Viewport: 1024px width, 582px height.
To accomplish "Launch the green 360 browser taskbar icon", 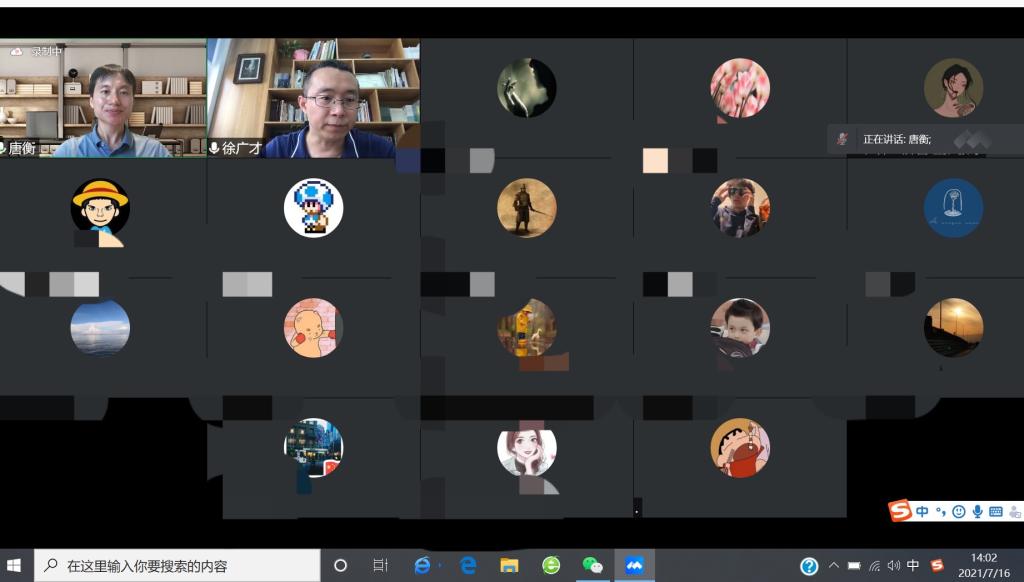I will coord(551,566).
